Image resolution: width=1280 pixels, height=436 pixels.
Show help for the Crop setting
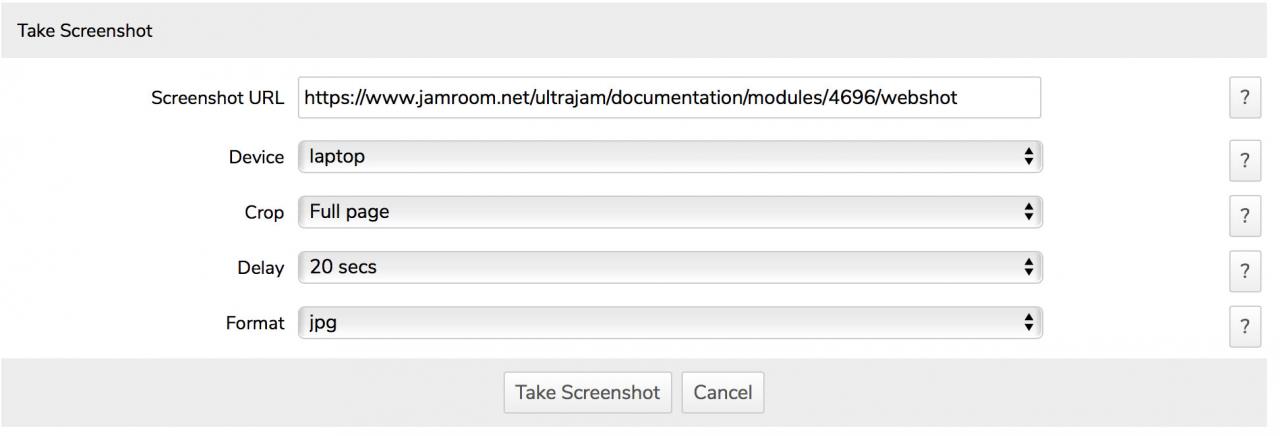(x=1244, y=215)
